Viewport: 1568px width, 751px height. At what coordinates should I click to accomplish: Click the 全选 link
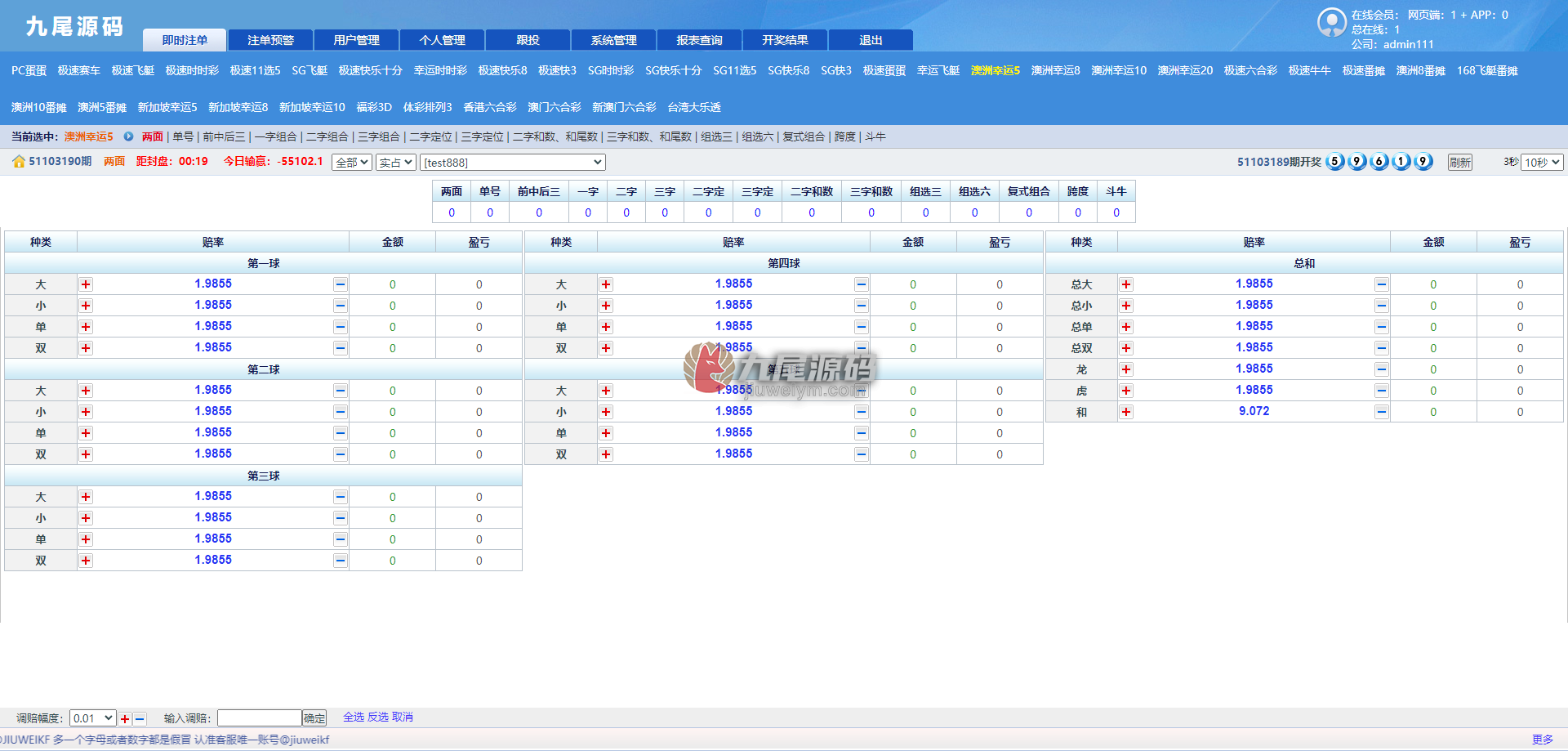coord(354,717)
